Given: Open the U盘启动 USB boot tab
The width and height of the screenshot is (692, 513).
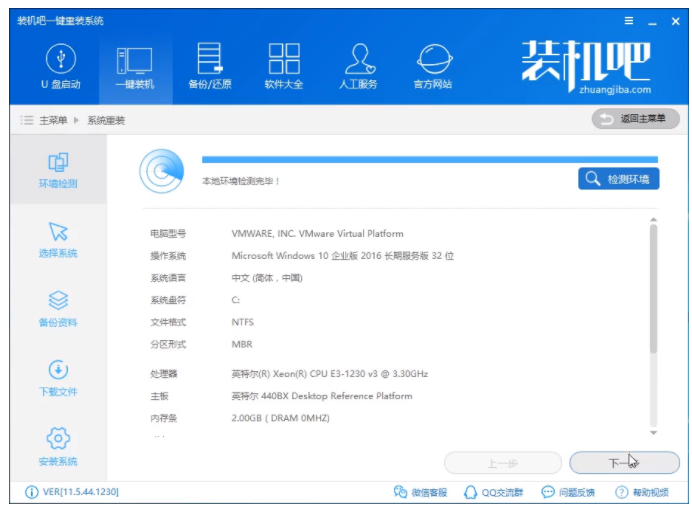Looking at the screenshot, I should tap(61, 66).
